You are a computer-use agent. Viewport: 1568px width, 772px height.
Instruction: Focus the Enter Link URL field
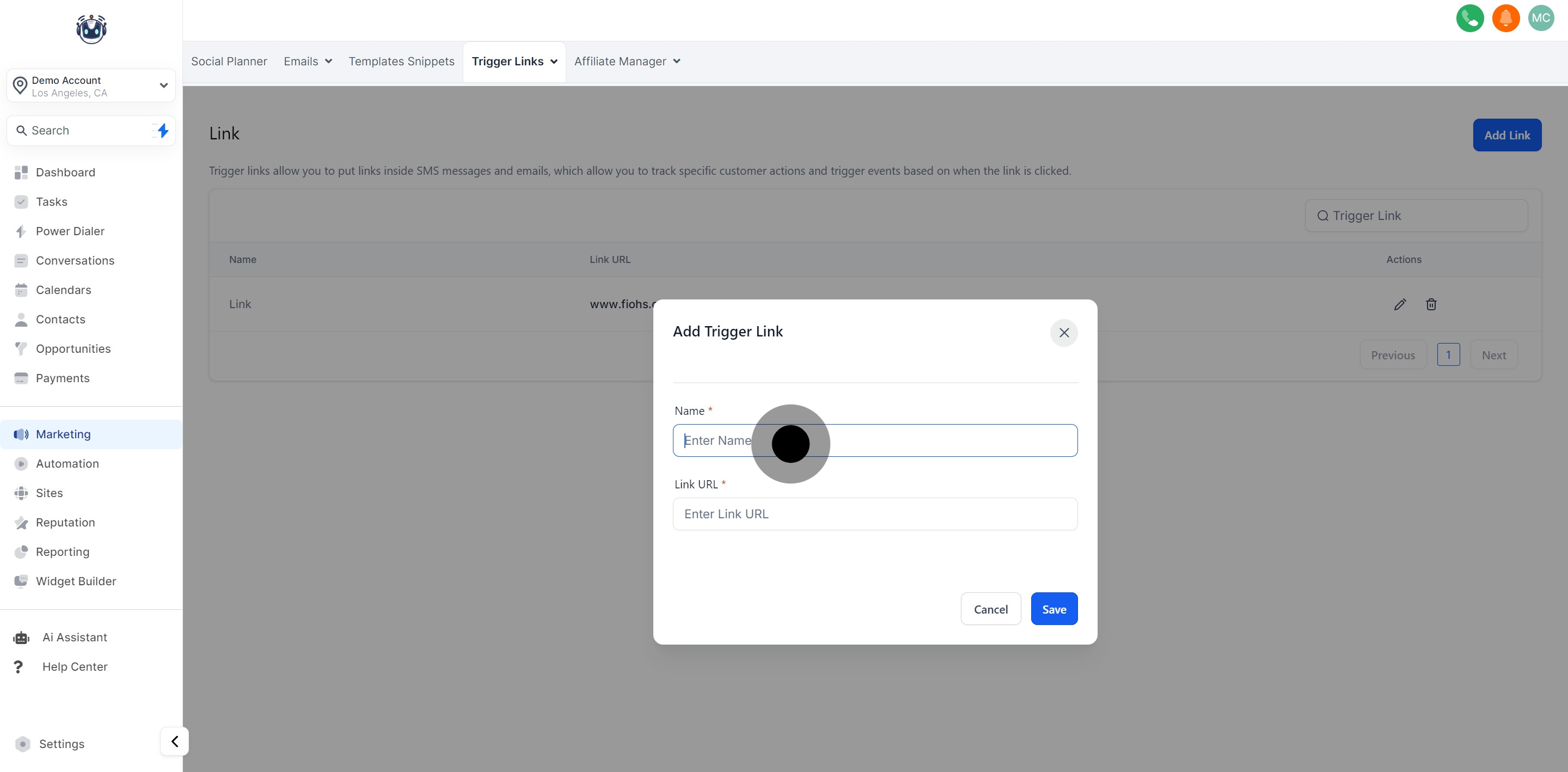pyautogui.click(x=875, y=514)
